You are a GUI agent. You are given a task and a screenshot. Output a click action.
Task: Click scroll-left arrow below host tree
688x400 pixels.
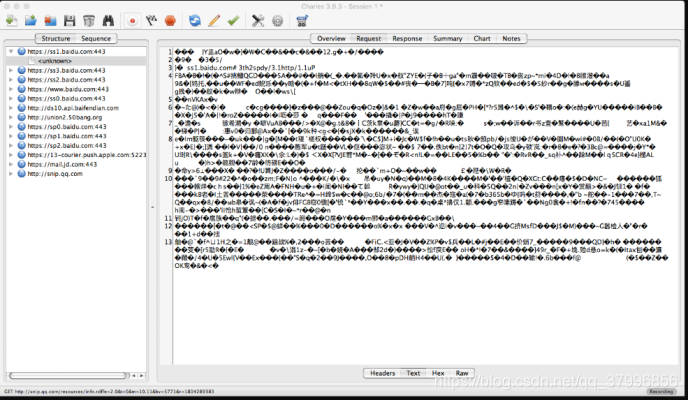point(134,376)
